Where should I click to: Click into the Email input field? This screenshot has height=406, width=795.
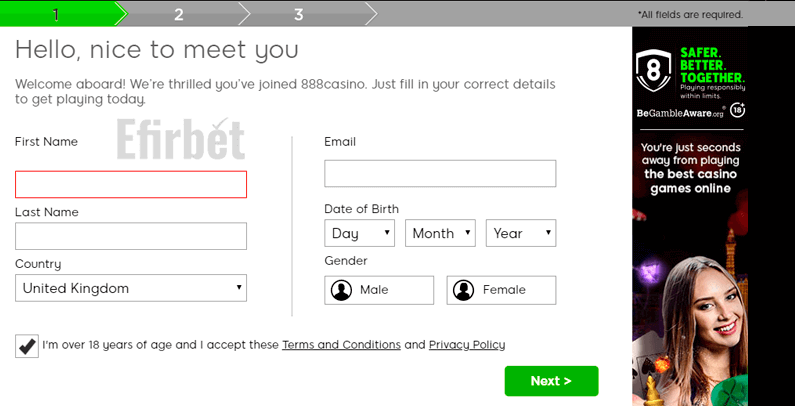[440, 173]
